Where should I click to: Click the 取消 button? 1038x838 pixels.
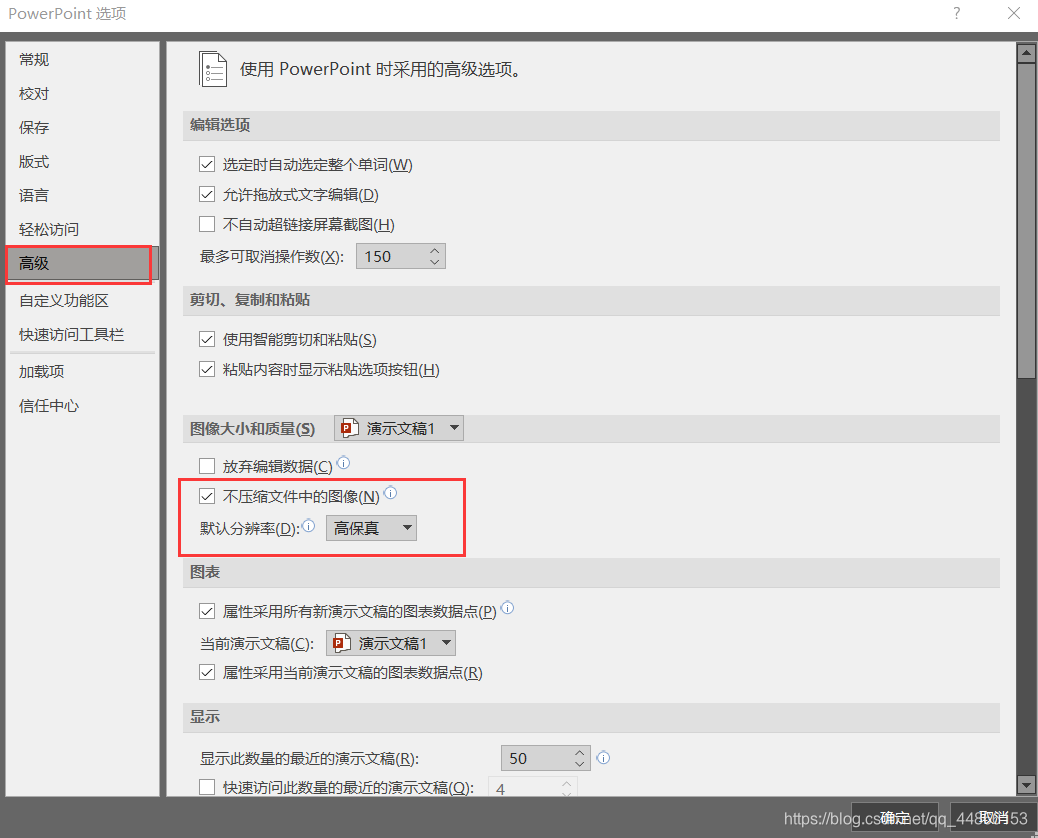point(993,818)
